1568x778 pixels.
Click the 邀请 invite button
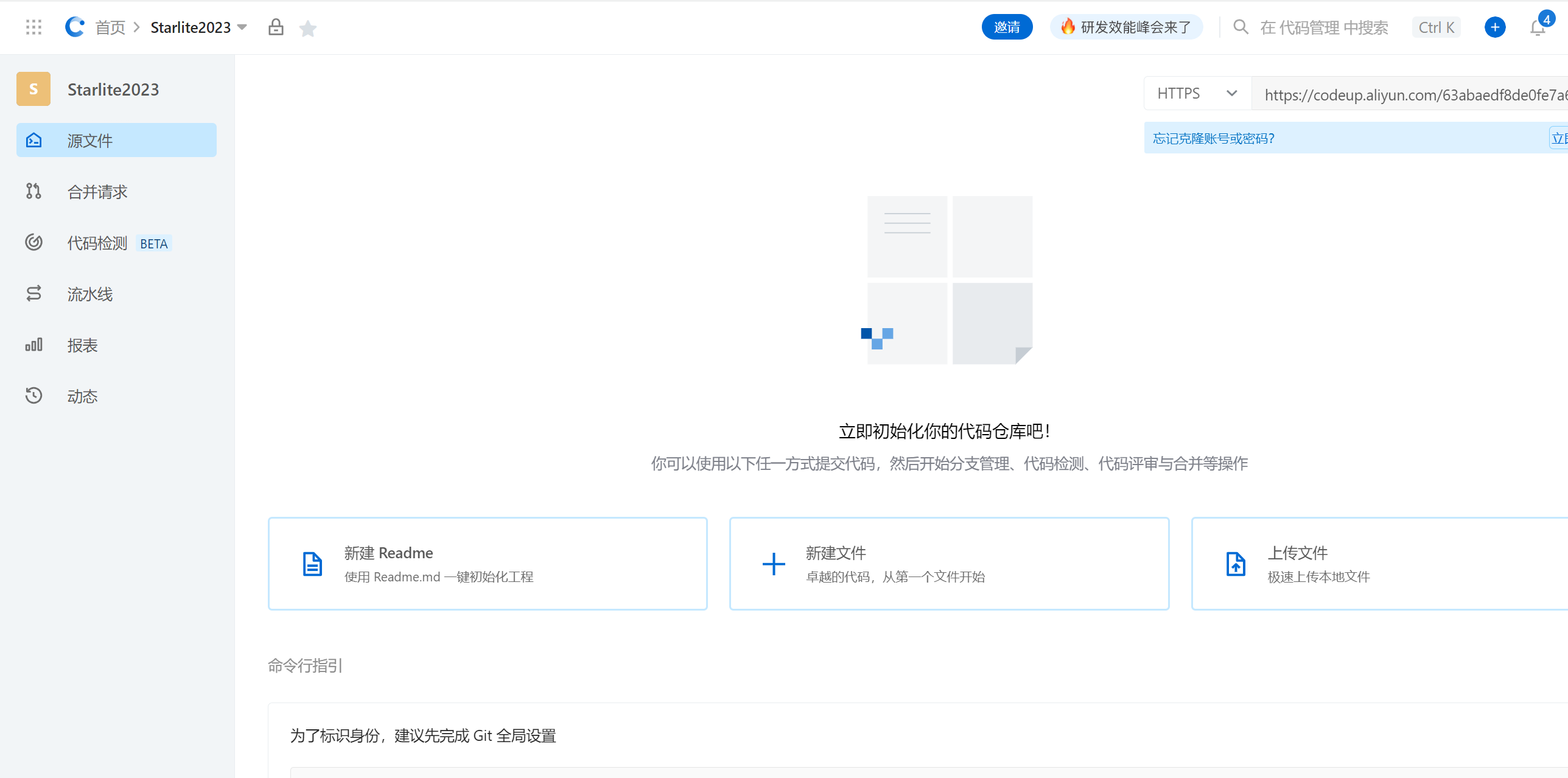tap(1007, 27)
